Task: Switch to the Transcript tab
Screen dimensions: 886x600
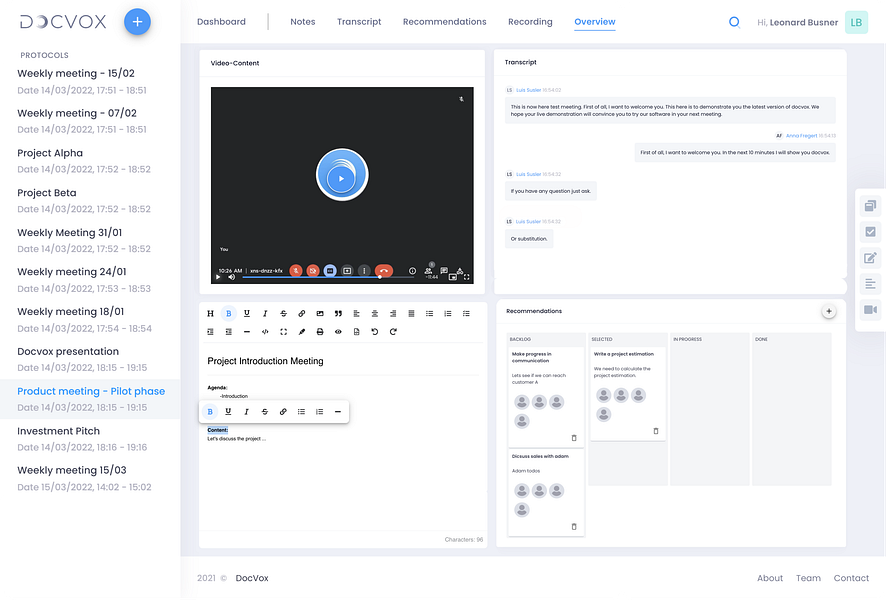Action: click(x=359, y=22)
